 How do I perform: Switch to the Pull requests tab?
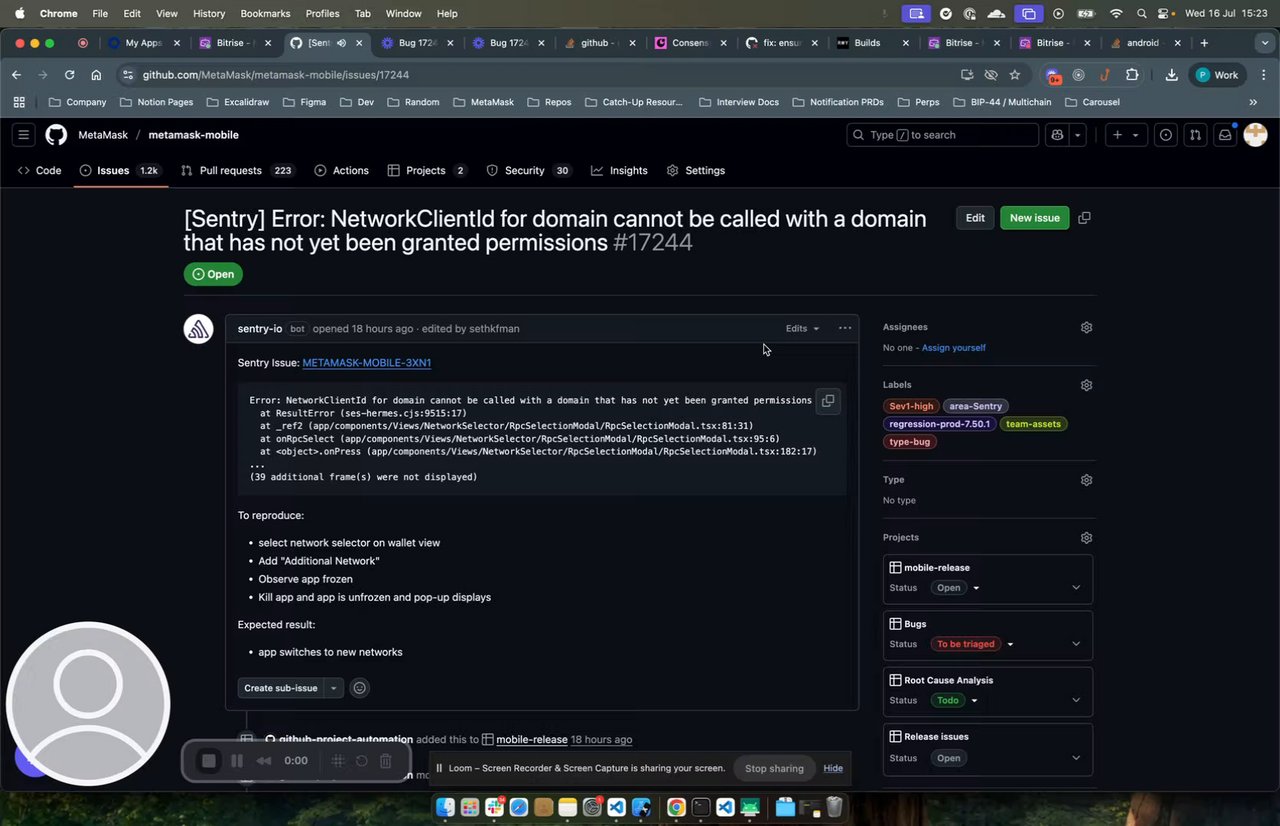(x=237, y=171)
